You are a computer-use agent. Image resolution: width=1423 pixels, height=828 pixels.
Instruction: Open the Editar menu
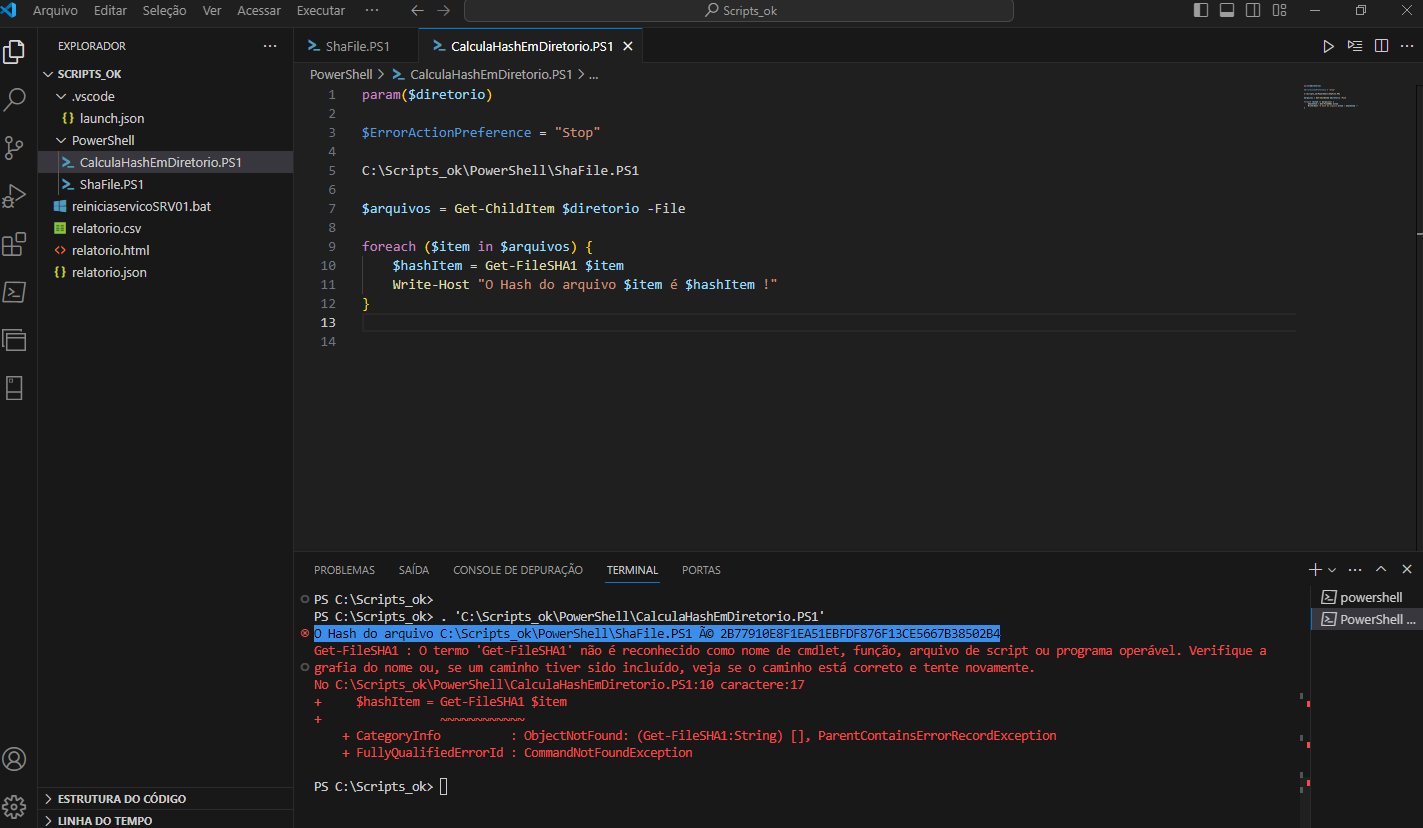pos(110,11)
